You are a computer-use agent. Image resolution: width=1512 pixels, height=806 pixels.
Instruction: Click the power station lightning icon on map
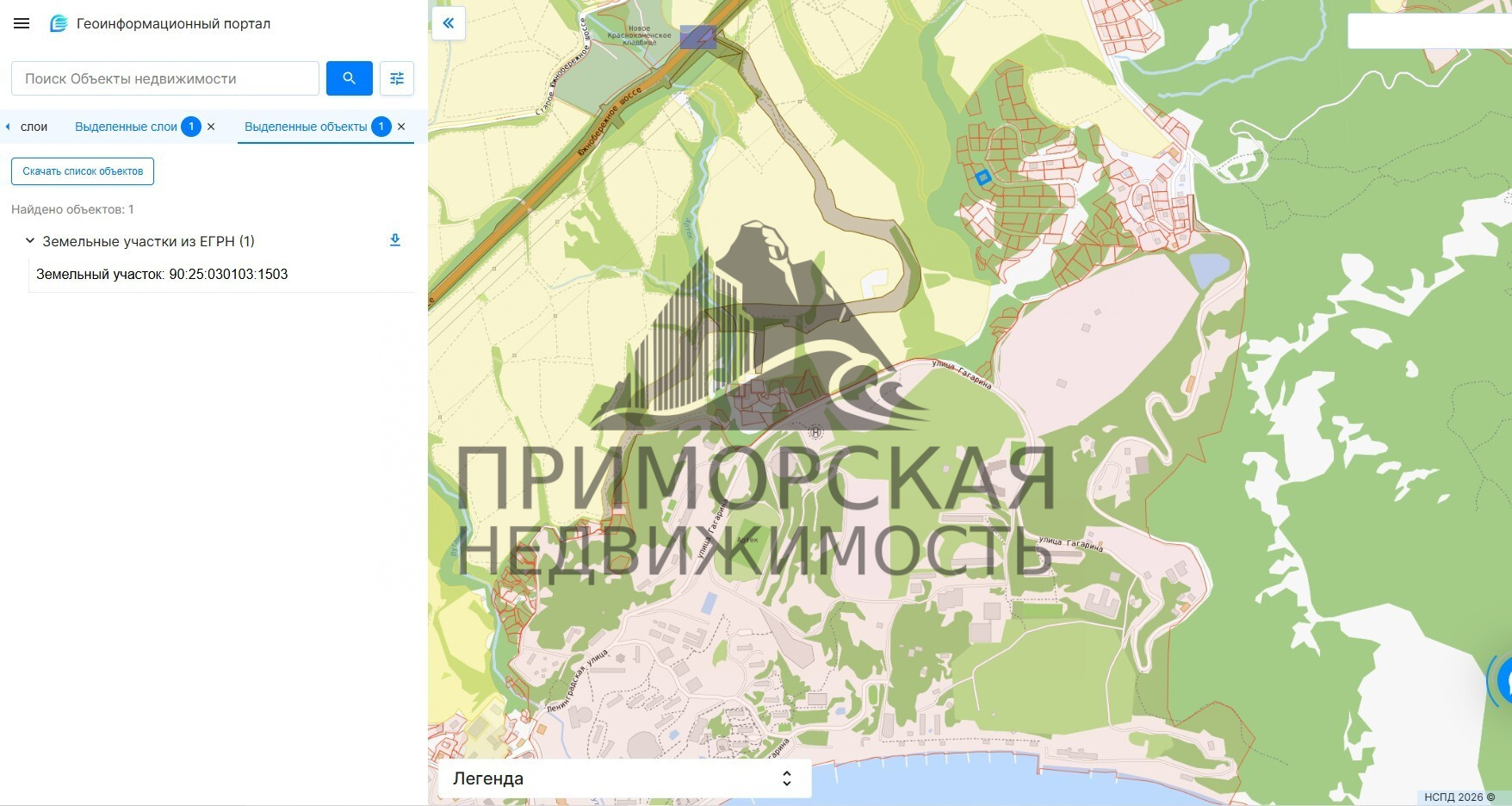tap(698, 37)
